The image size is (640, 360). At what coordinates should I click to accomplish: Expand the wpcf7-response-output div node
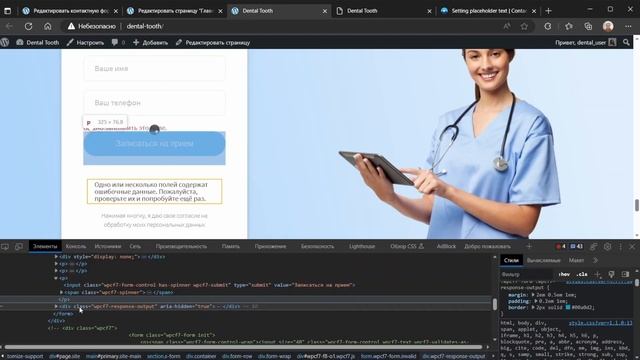click(x=56, y=306)
